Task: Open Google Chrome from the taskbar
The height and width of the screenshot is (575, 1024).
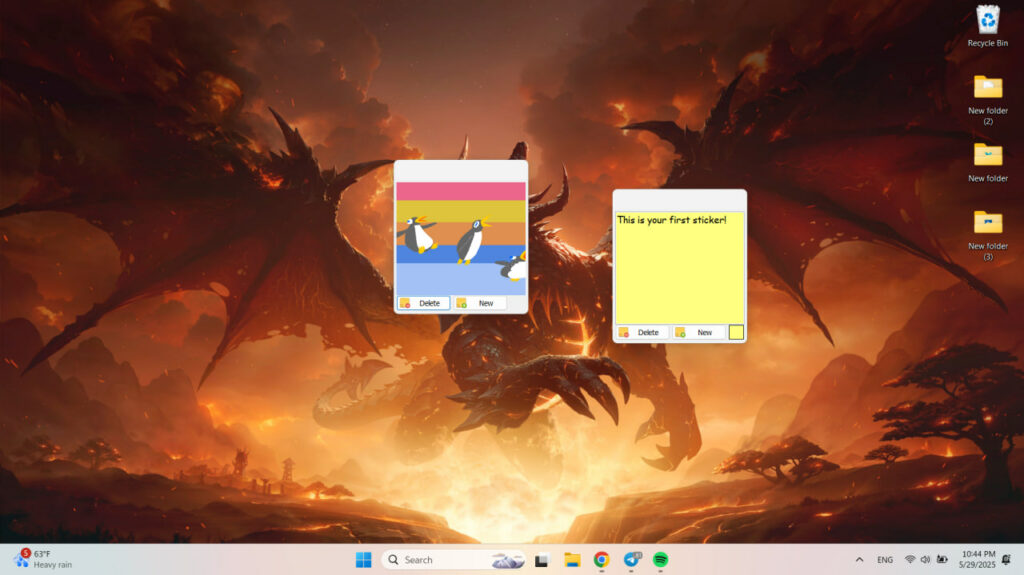Action: tap(601, 560)
